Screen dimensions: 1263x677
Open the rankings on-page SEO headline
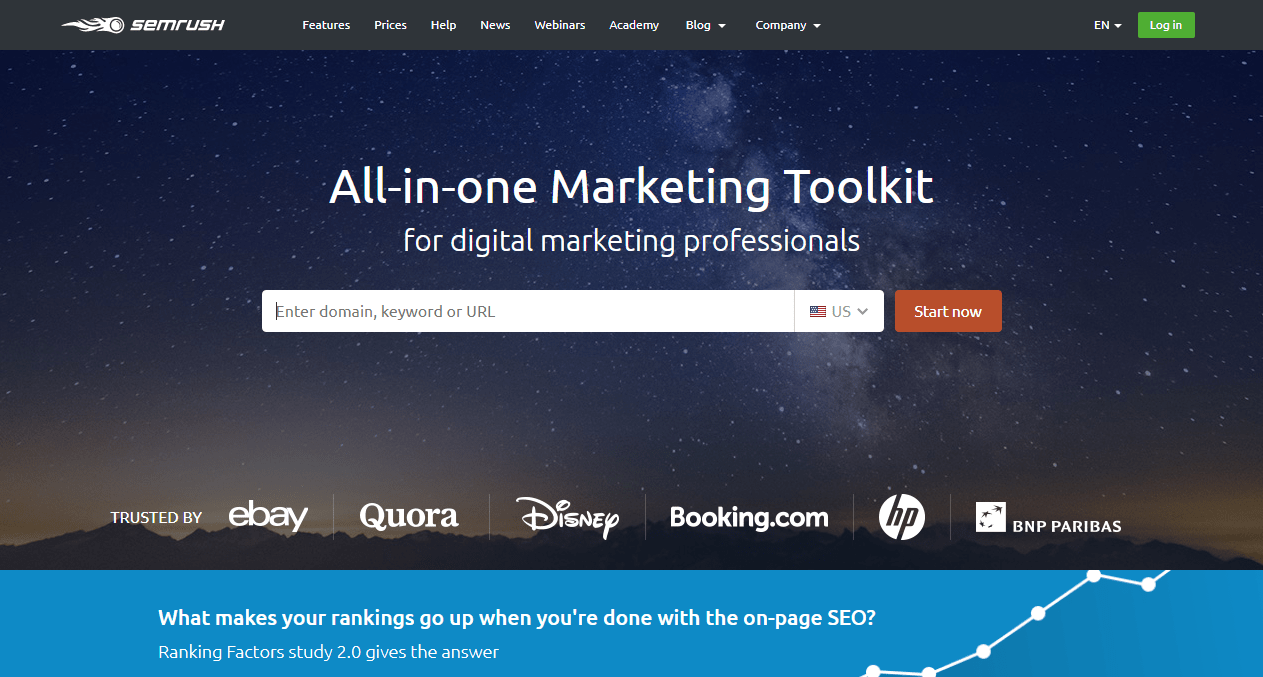tap(517, 618)
